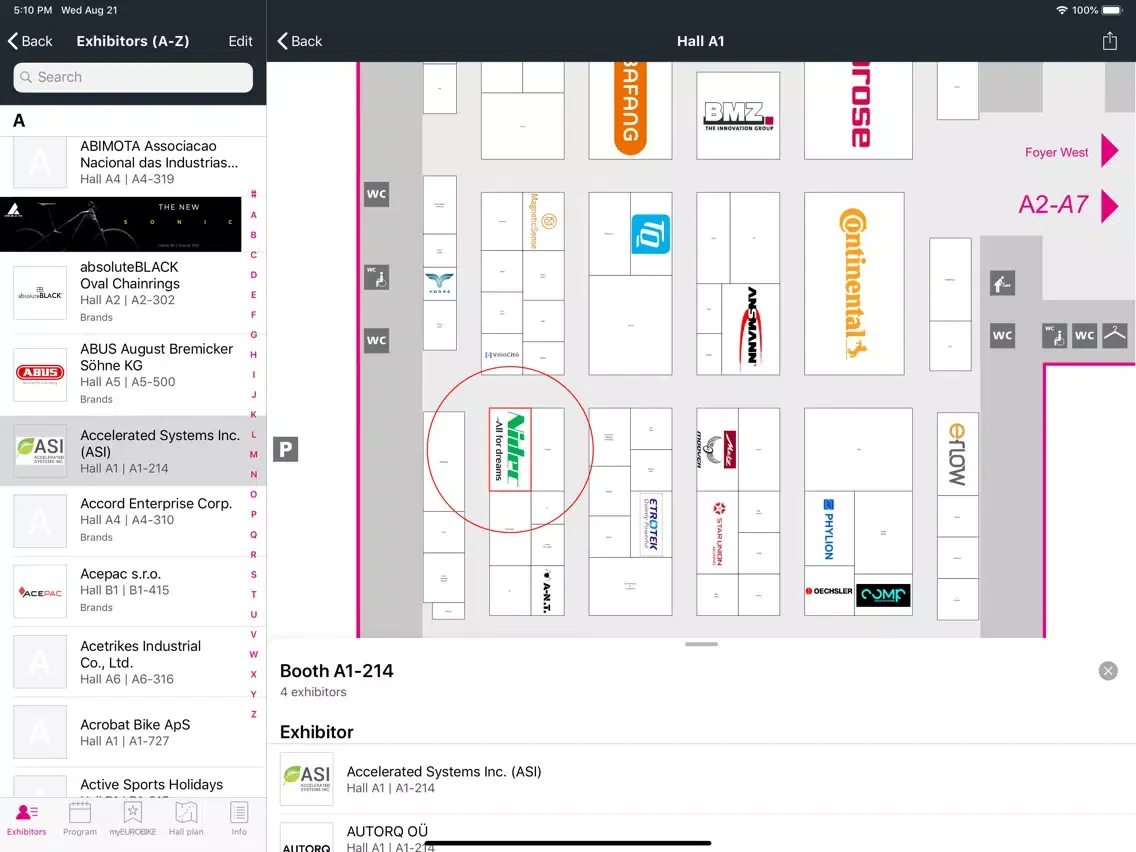
Task: Jump to letter W in the index
Action: point(254,654)
